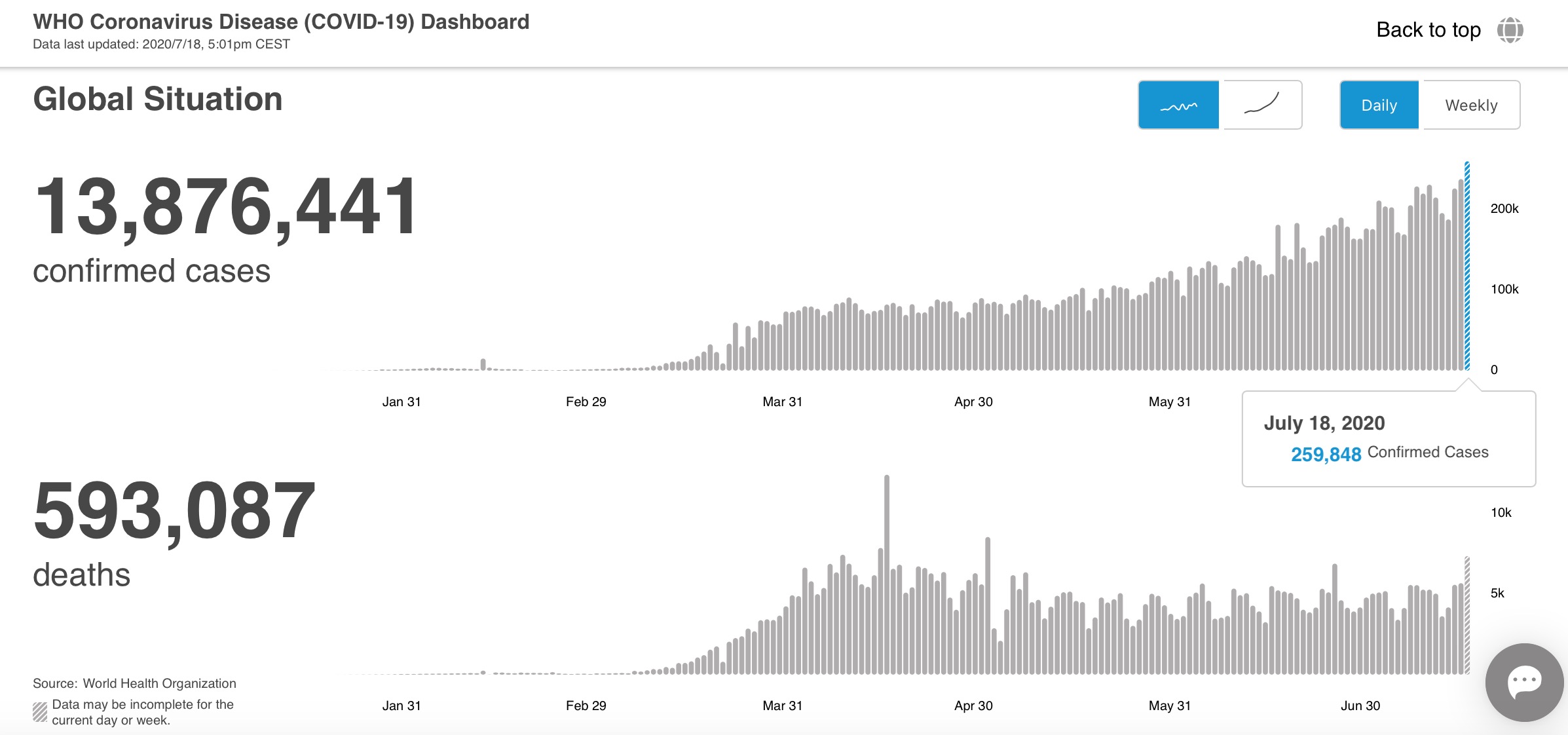This screenshot has width=1568, height=735.
Task: Select the Daily toggle option
Action: pyautogui.click(x=1379, y=105)
